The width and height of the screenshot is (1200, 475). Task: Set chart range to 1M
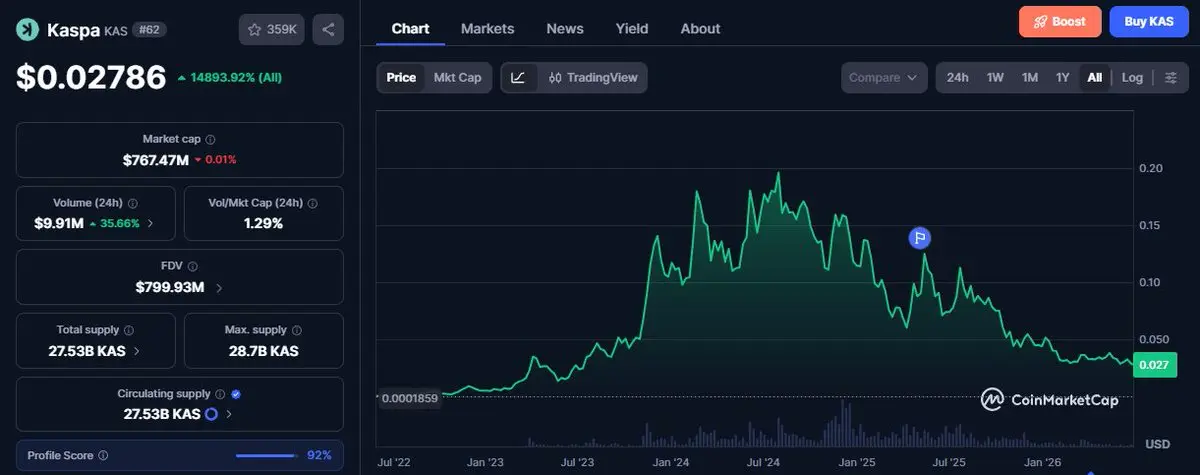1029,77
